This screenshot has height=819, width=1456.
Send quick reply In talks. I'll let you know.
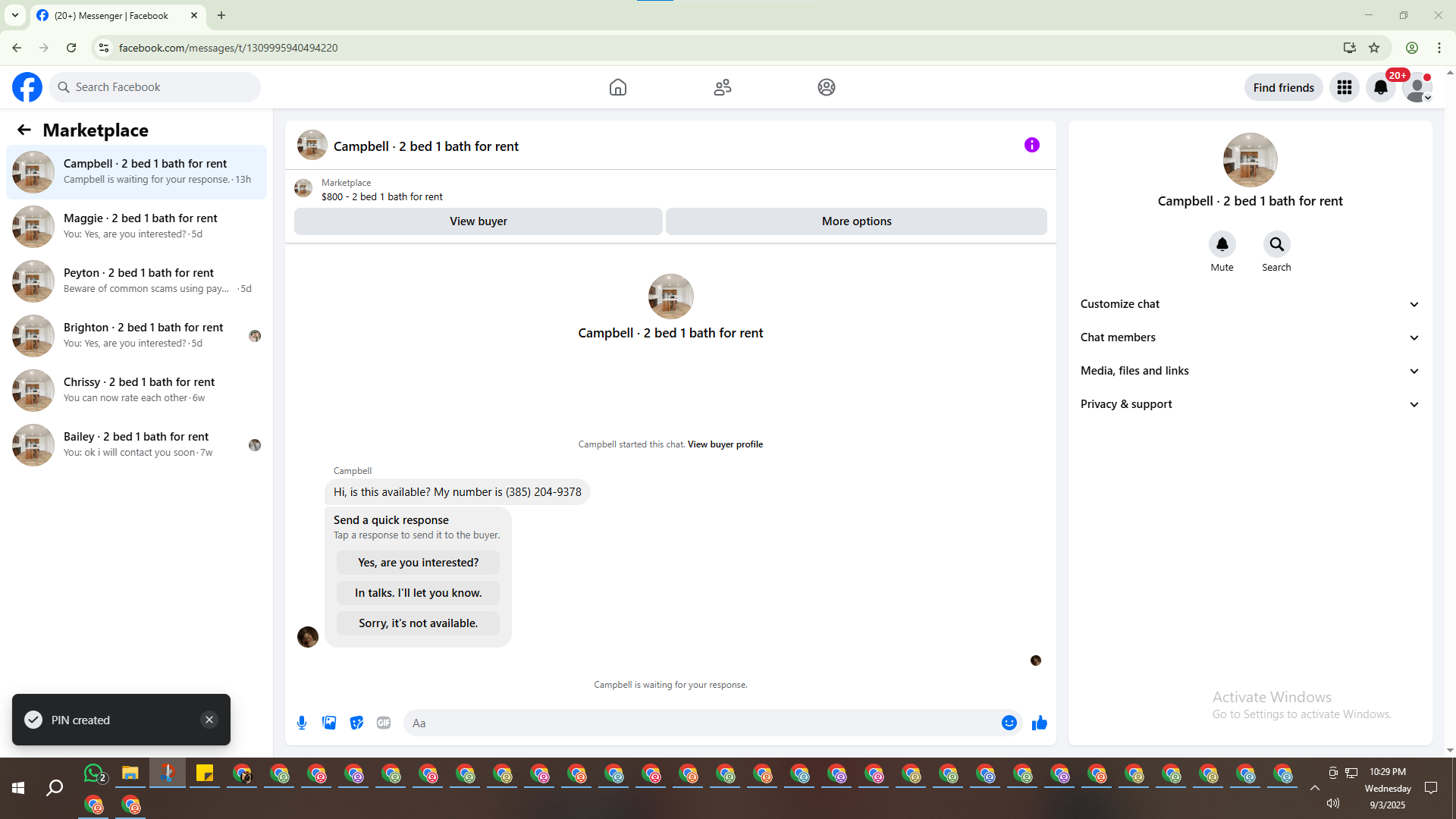click(x=418, y=593)
